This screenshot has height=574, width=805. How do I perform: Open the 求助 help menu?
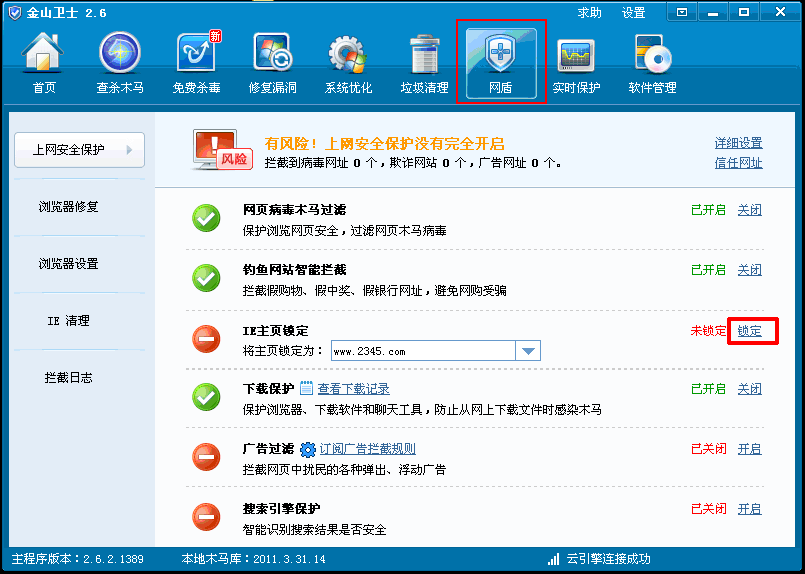tap(589, 13)
